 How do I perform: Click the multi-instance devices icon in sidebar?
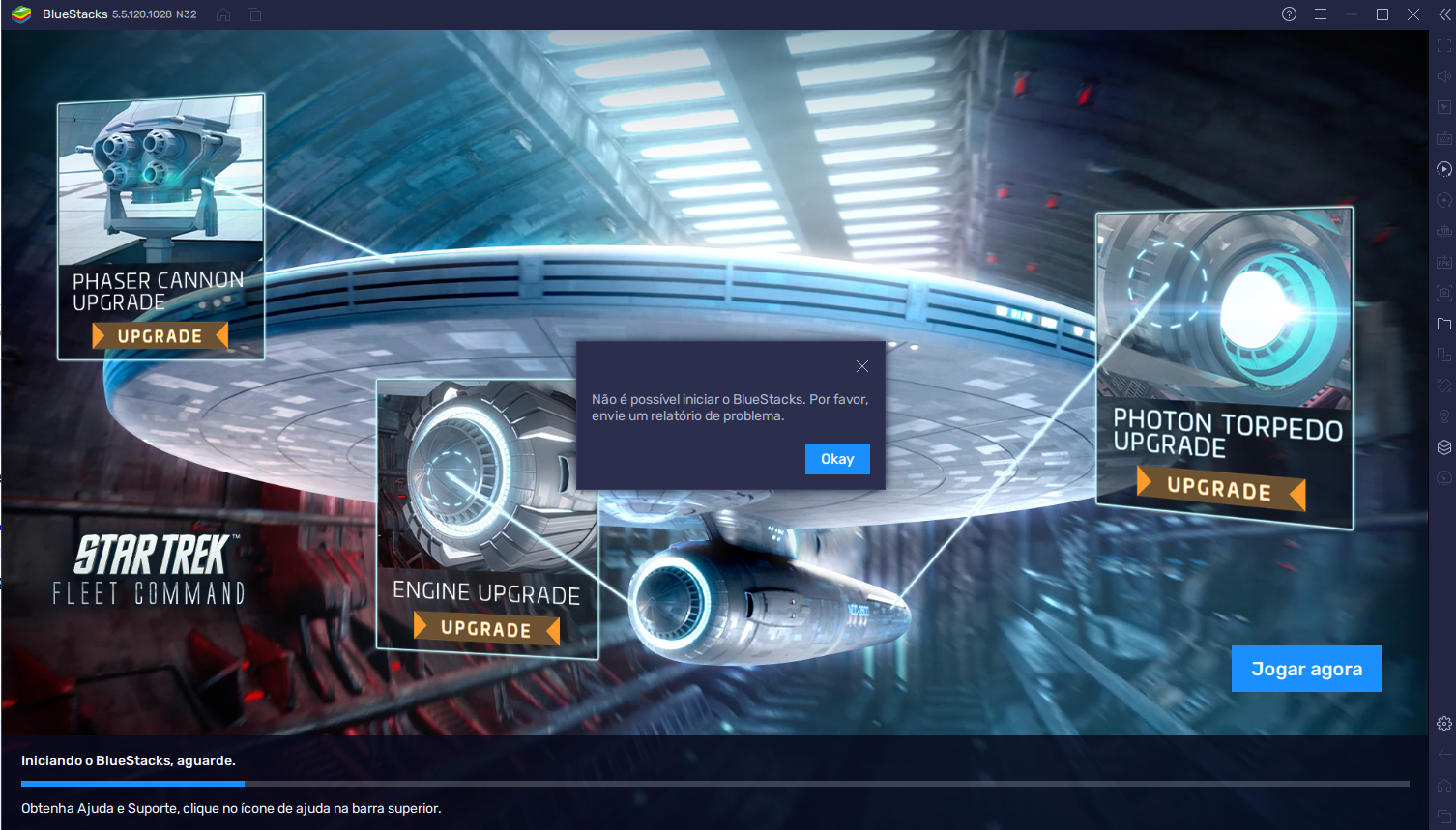point(1444,355)
